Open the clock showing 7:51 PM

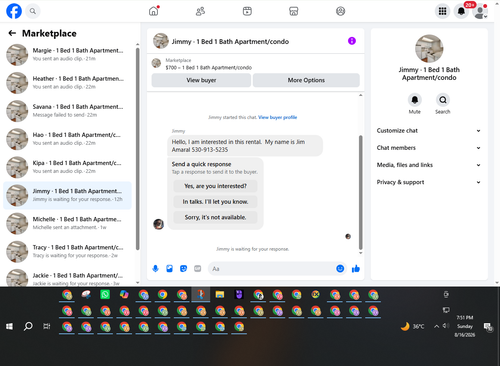tap(465, 326)
